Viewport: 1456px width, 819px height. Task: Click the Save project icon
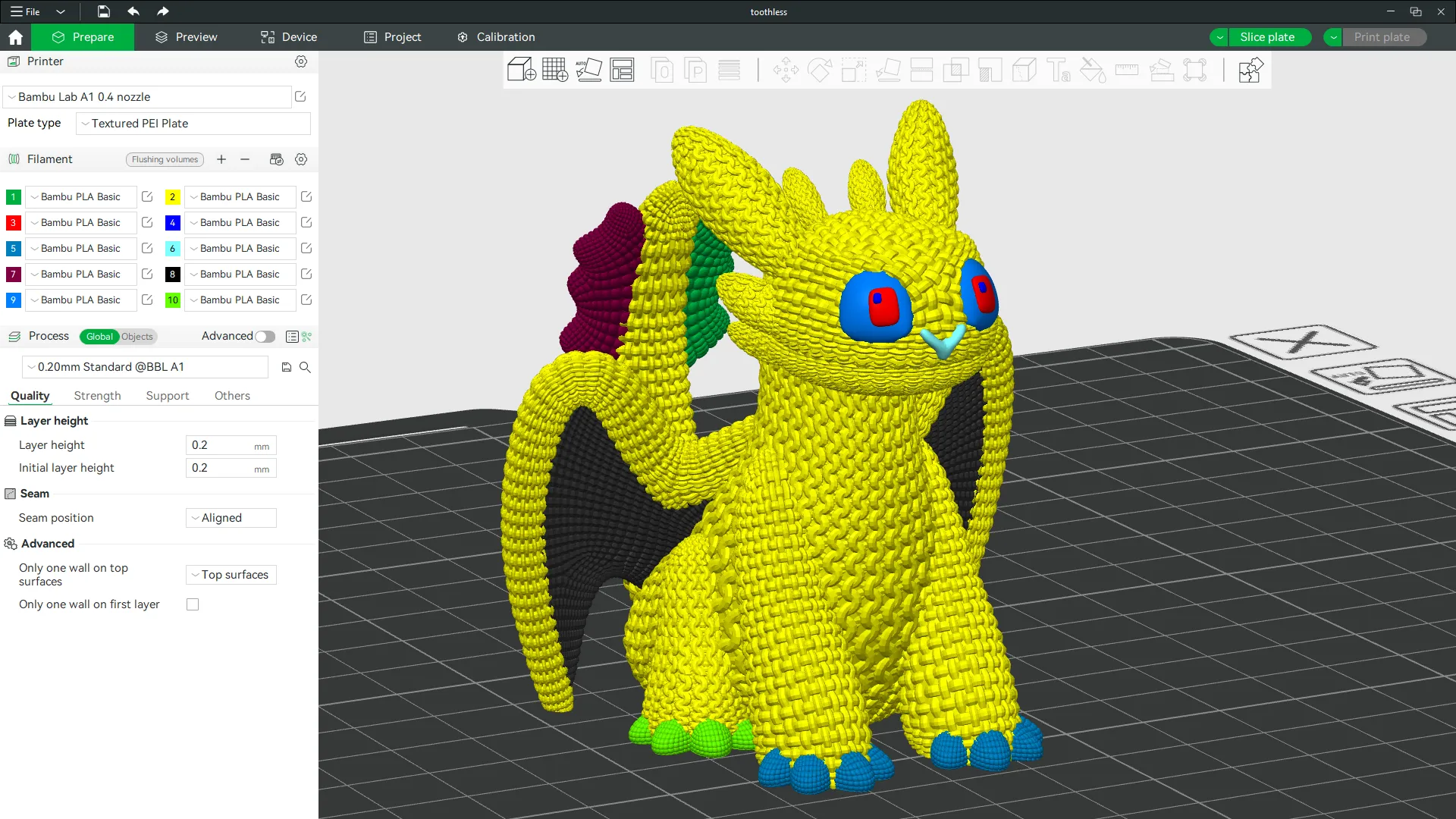[x=103, y=11]
